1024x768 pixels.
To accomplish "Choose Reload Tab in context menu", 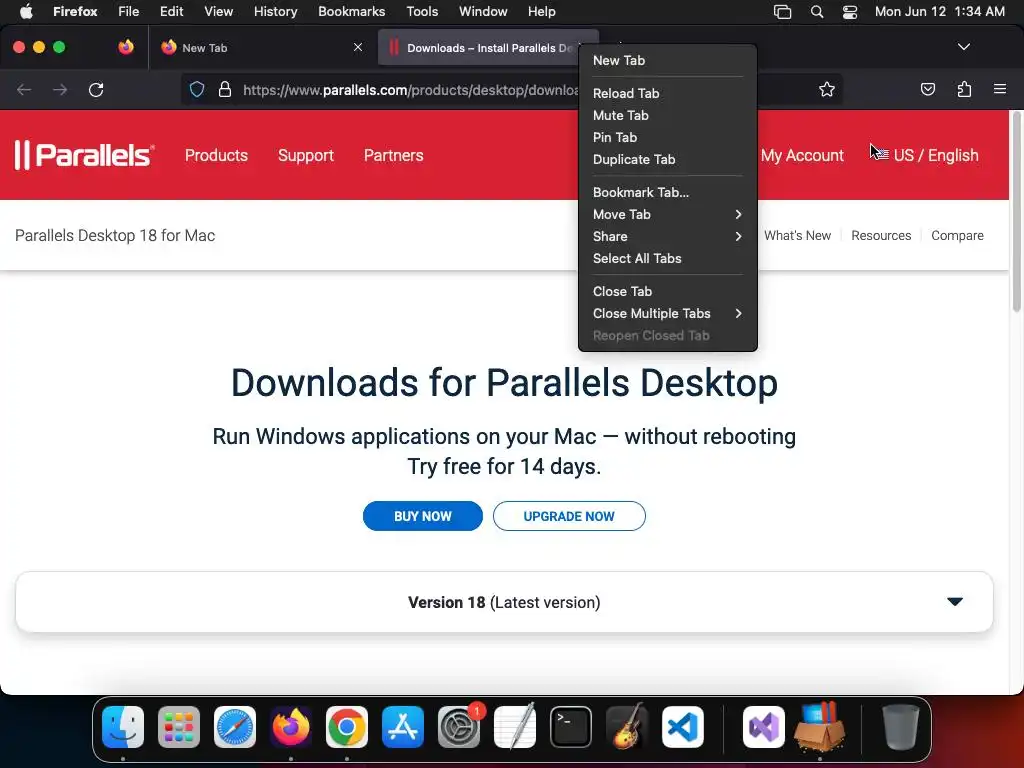I will pyautogui.click(x=667, y=93).
